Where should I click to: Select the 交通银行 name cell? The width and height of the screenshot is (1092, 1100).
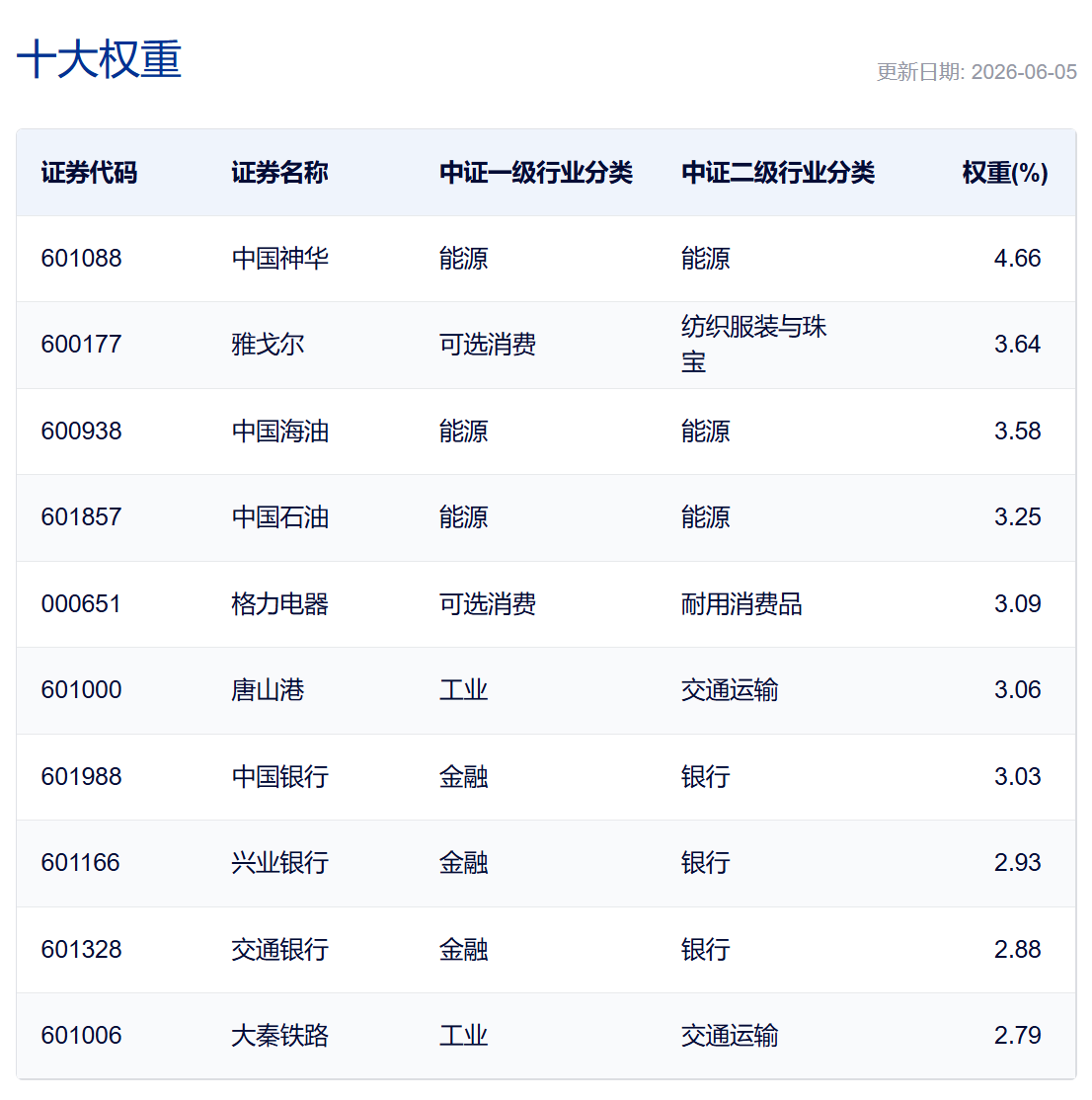click(279, 949)
